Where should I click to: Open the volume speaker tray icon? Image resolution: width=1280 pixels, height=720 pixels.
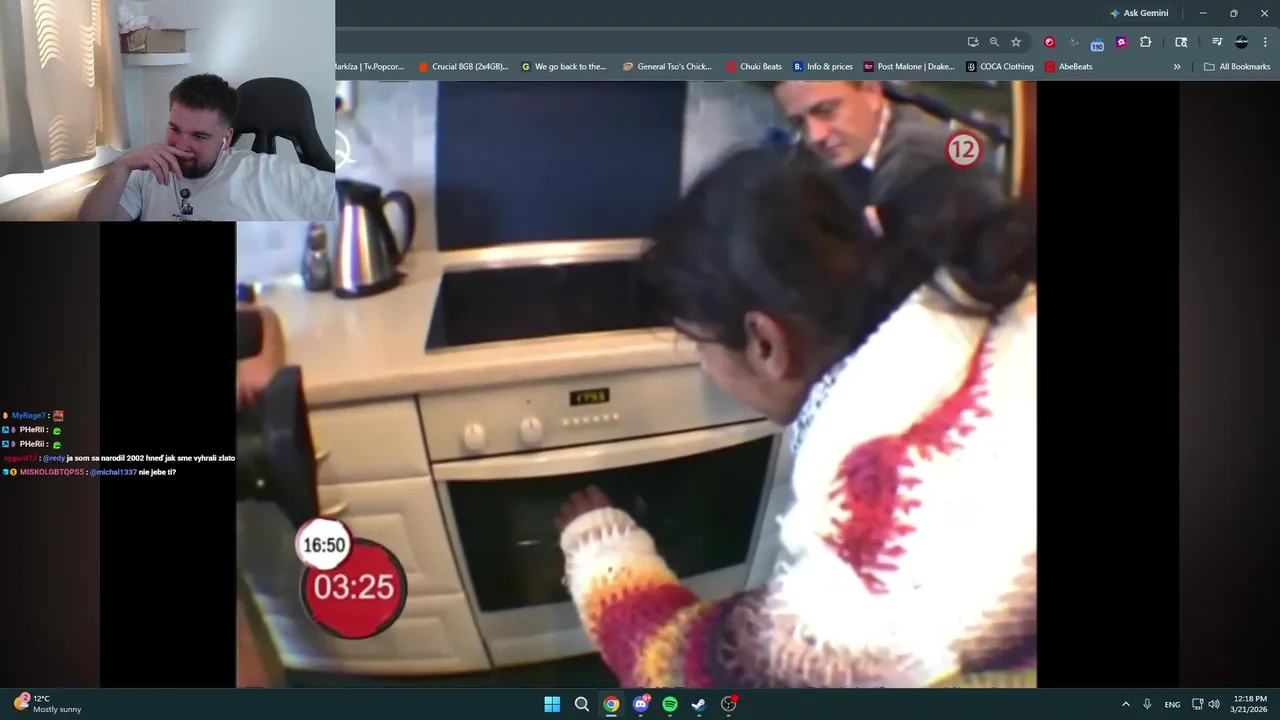click(x=1214, y=704)
